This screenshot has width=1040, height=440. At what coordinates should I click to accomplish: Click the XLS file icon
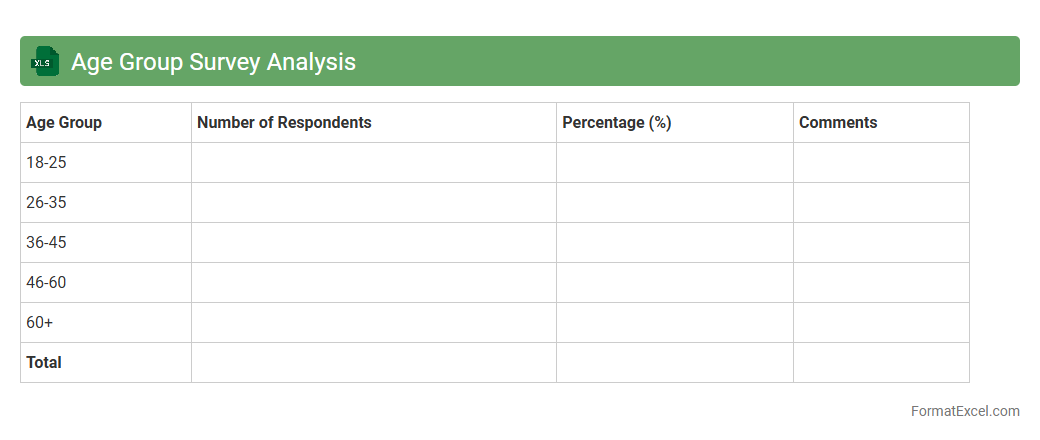click(45, 61)
